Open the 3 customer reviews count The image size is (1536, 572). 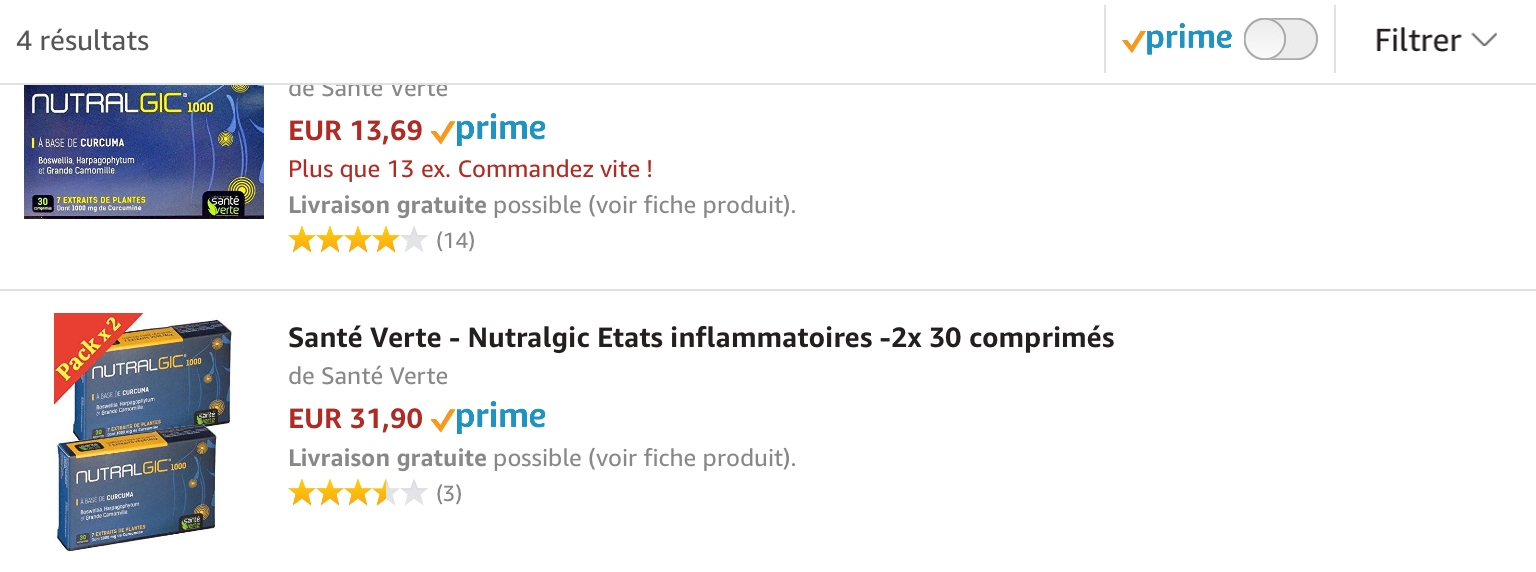(449, 493)
